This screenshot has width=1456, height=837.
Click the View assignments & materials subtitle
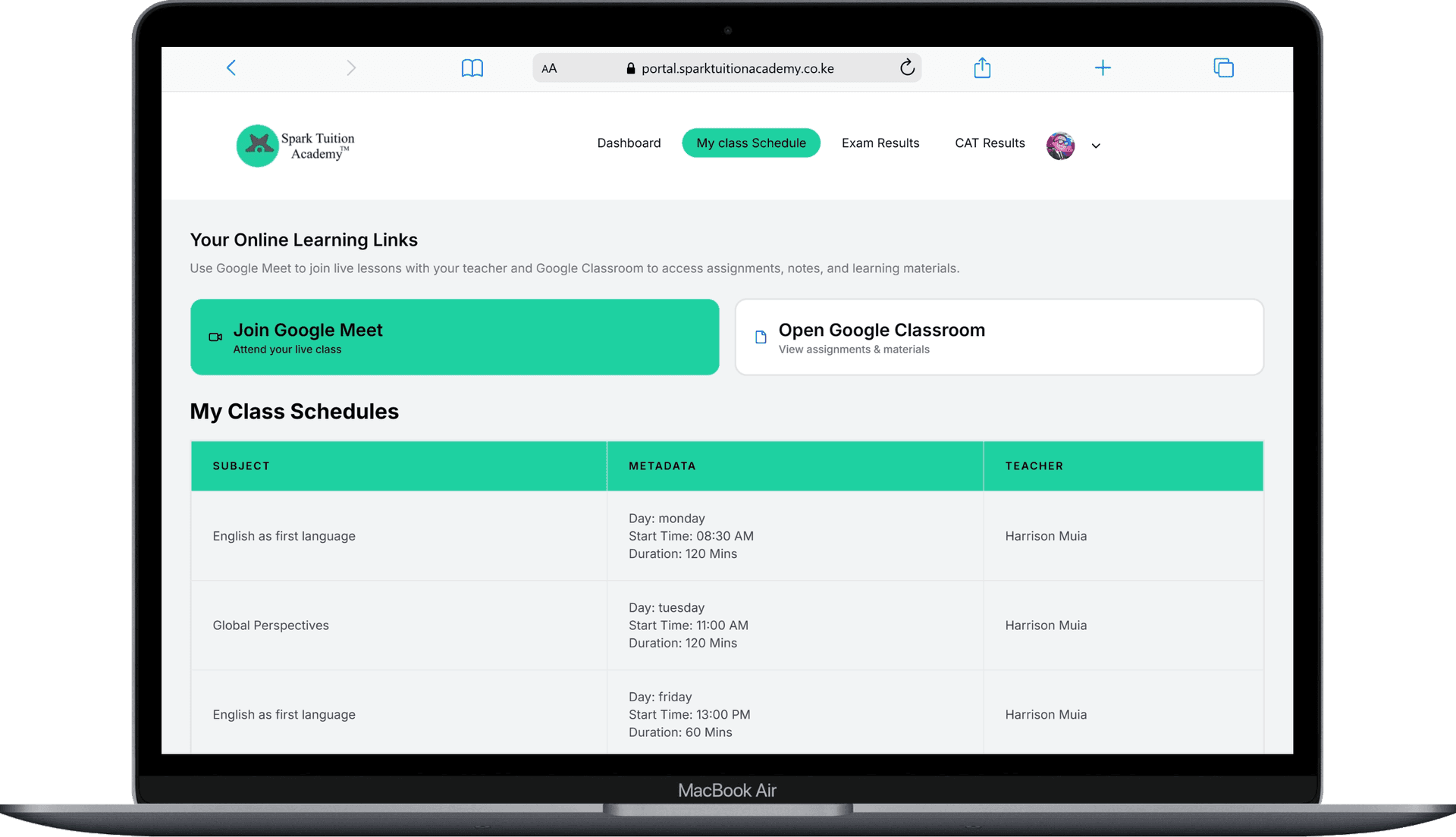[x=854, y=350]
